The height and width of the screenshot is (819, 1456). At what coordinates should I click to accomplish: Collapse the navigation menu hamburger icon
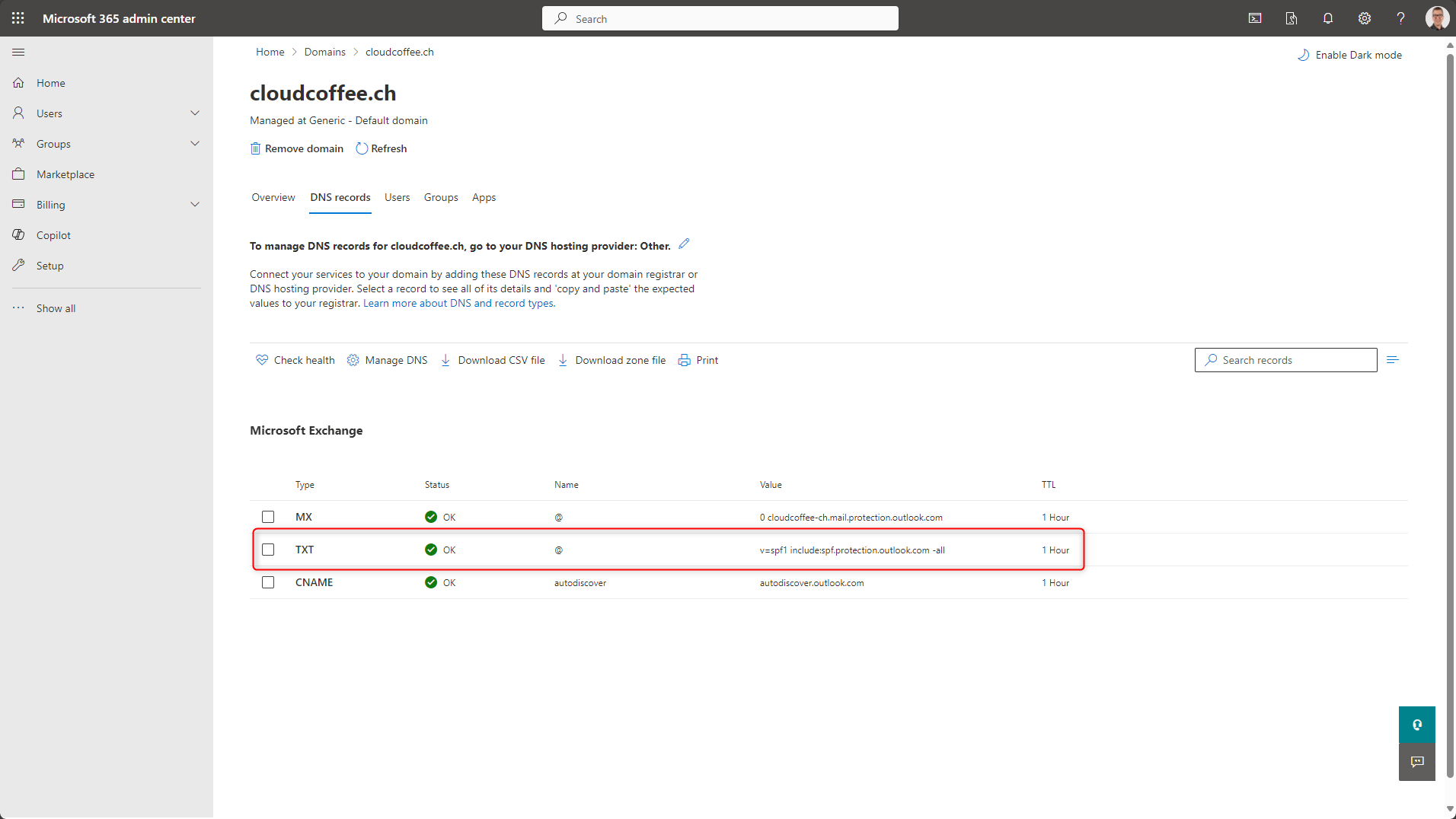click(x=18, y=53)
